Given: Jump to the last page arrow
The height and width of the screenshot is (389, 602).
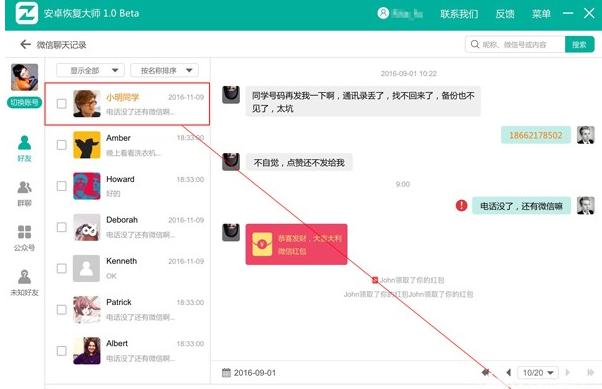Looking at the screenshot, I should click(x=590, y=372).
